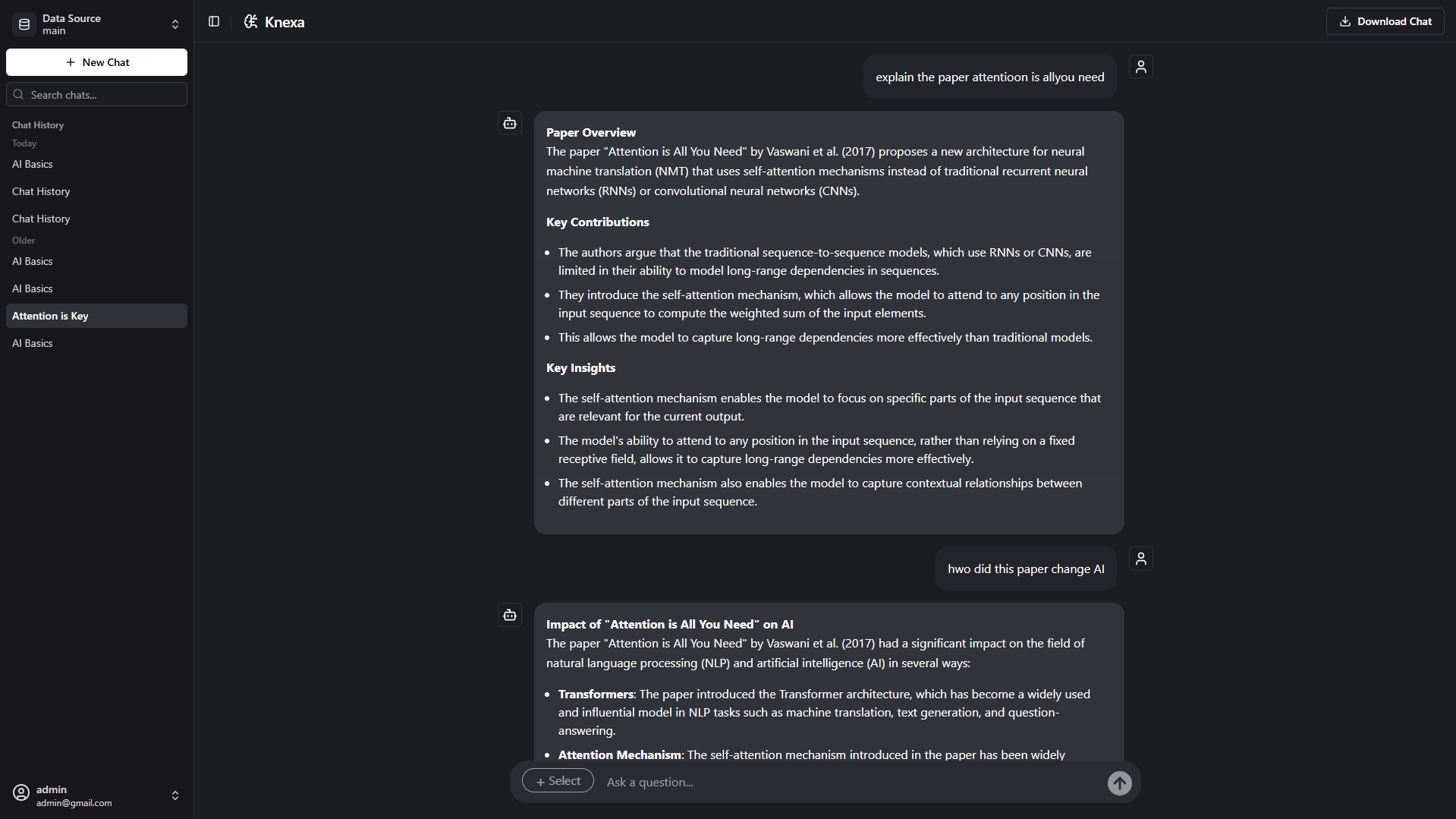Click the second bot avatar icon
The height and width of the screenshot is (819, 1456).
(510, 615)
